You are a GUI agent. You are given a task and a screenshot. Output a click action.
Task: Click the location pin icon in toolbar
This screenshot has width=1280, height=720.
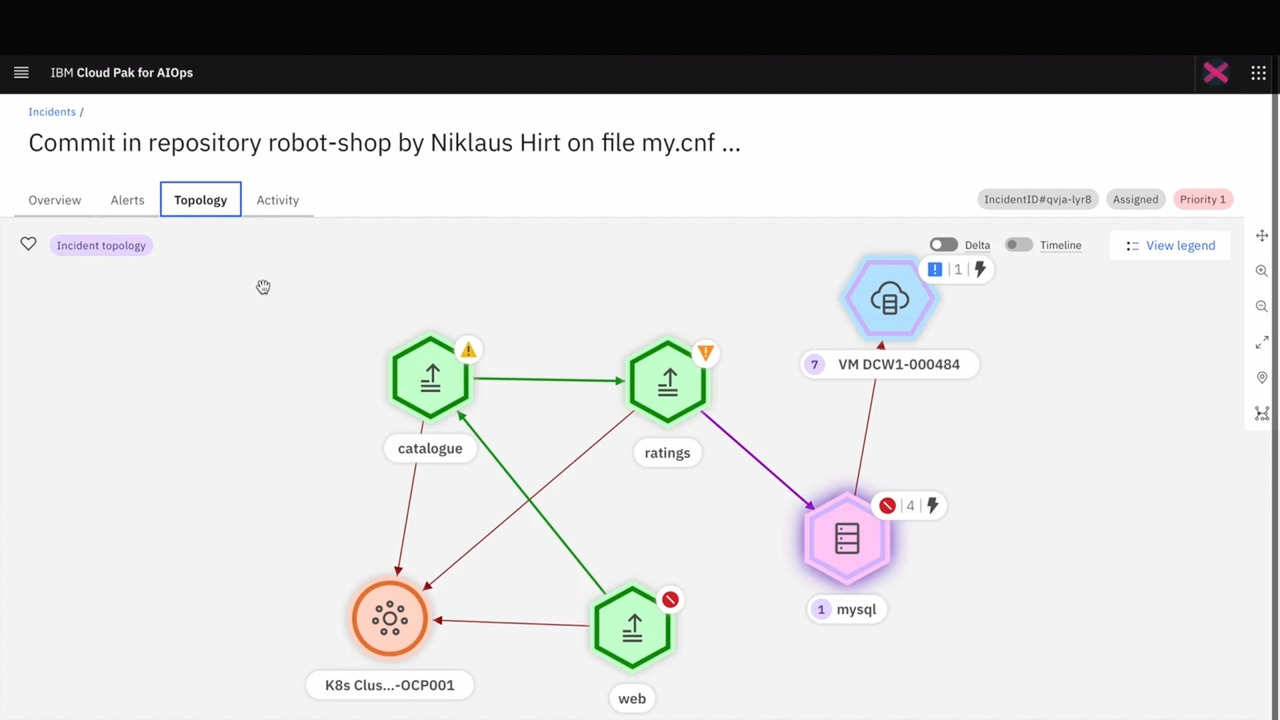[1261, 378]
